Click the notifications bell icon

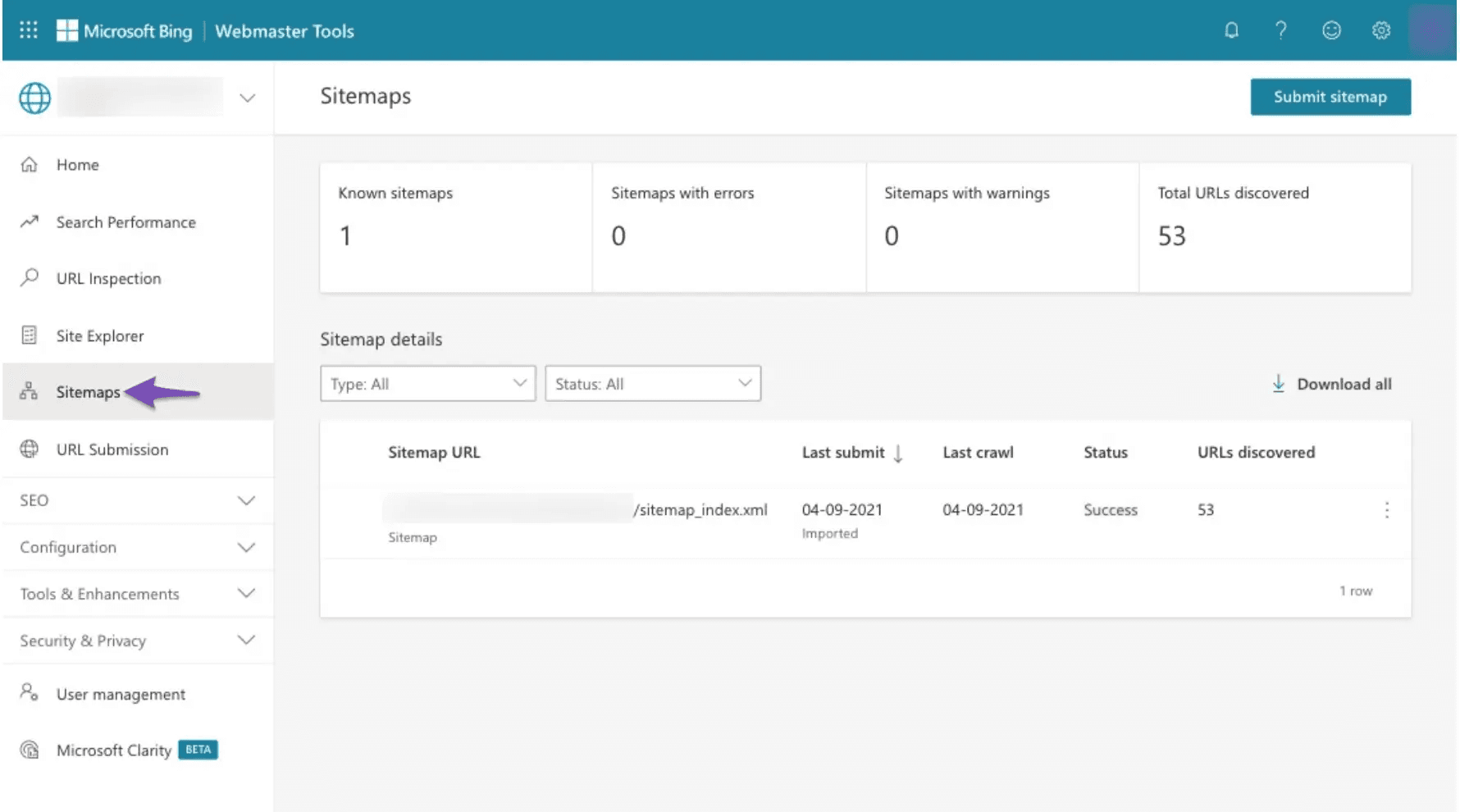pos(1231,30)
